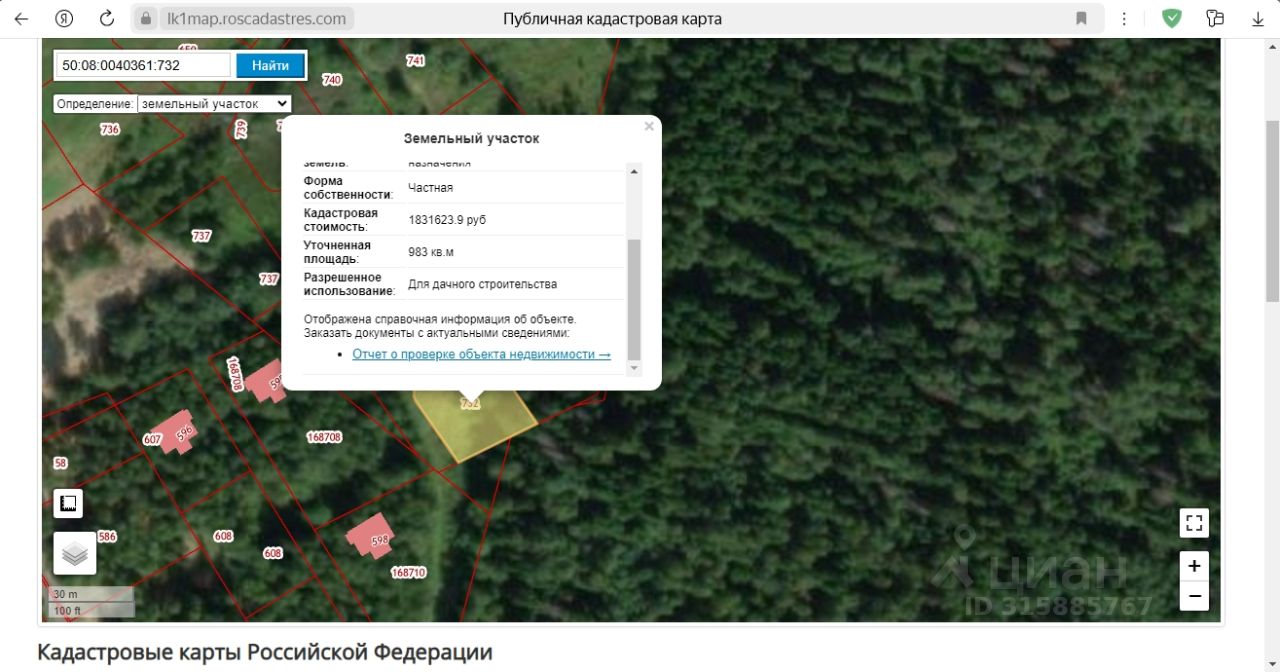The width and height of the screenshot is (1280, 672).
Task: Click the red building labeled 596
Action: [176, 432]
